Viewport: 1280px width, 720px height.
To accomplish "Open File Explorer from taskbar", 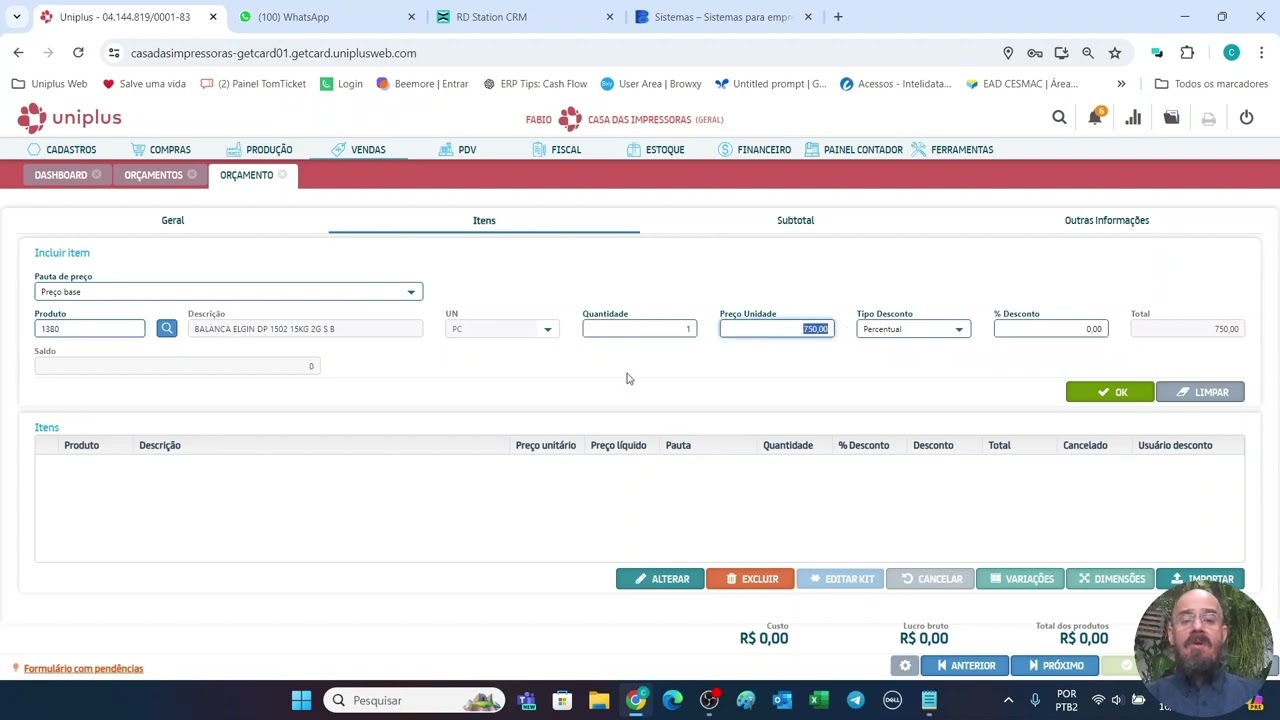I will [599, 700].
